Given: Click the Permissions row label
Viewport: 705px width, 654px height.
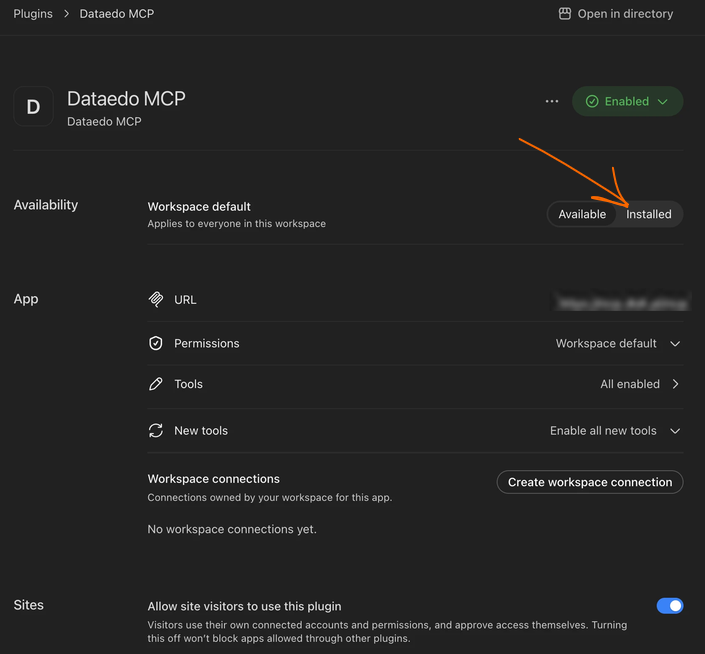Looking at the screenshot, I should point(207,343).
